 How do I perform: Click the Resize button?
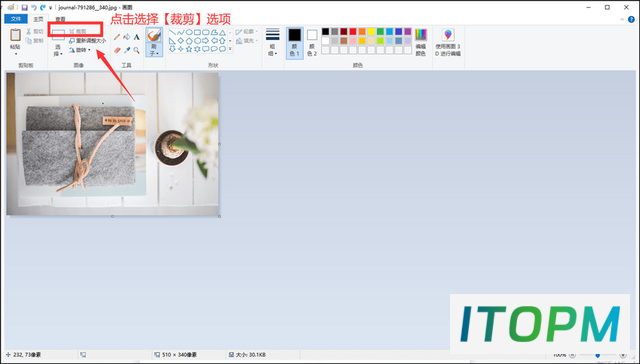[87, 41]
